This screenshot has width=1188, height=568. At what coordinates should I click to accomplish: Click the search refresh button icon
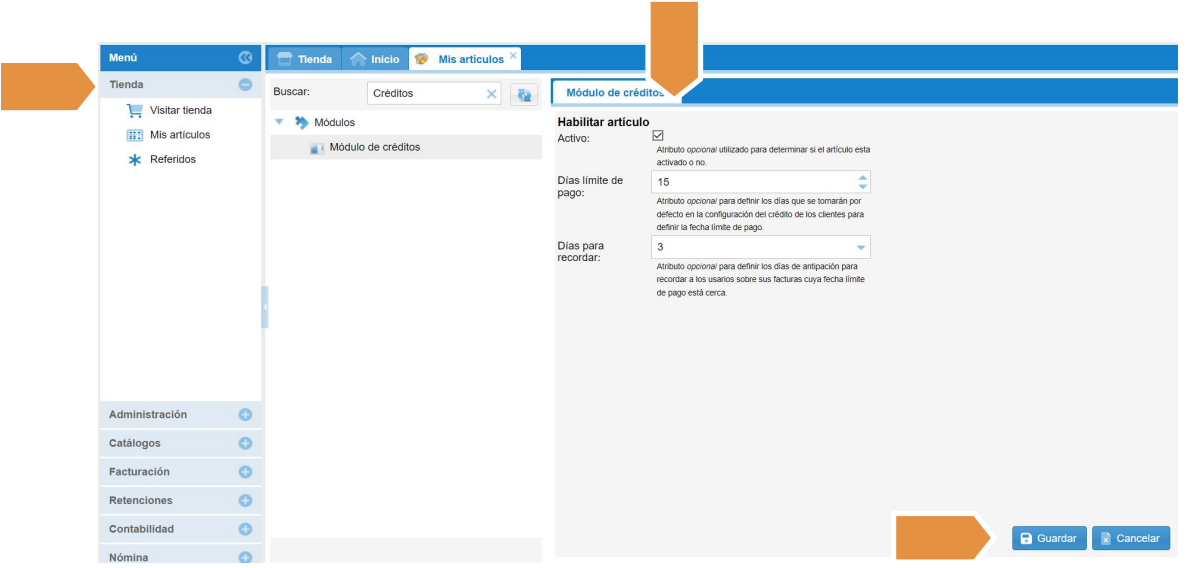point(524,94)
